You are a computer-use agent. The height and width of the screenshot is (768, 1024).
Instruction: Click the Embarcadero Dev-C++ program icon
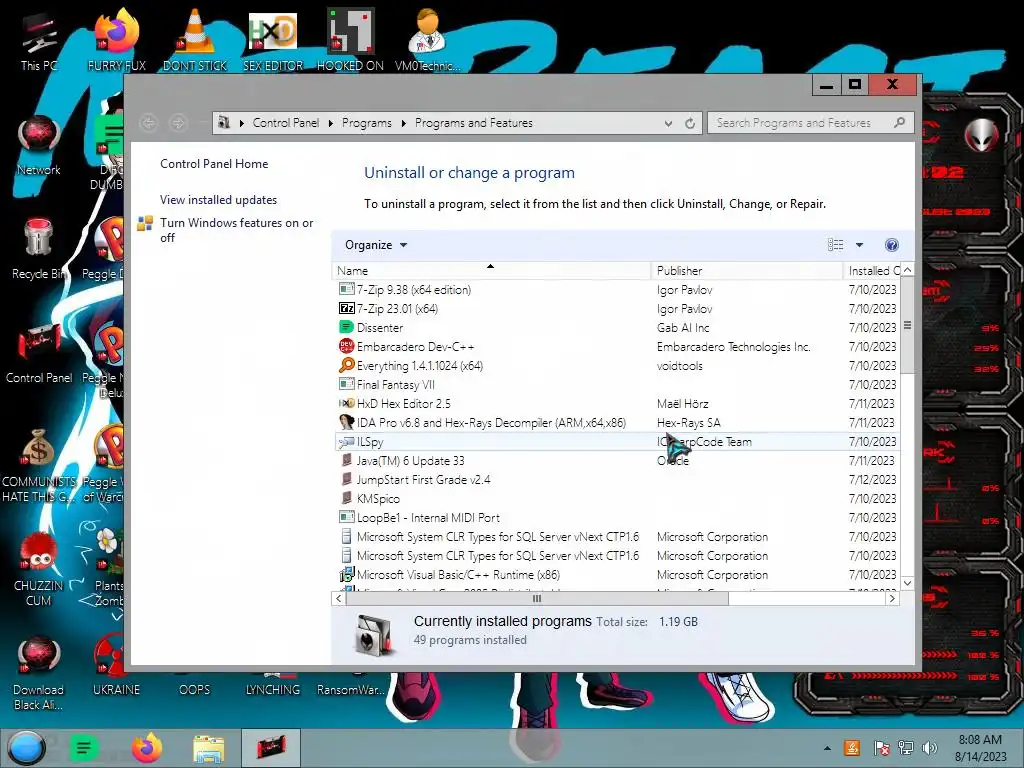pyautogui.click(x=346, y=346)
